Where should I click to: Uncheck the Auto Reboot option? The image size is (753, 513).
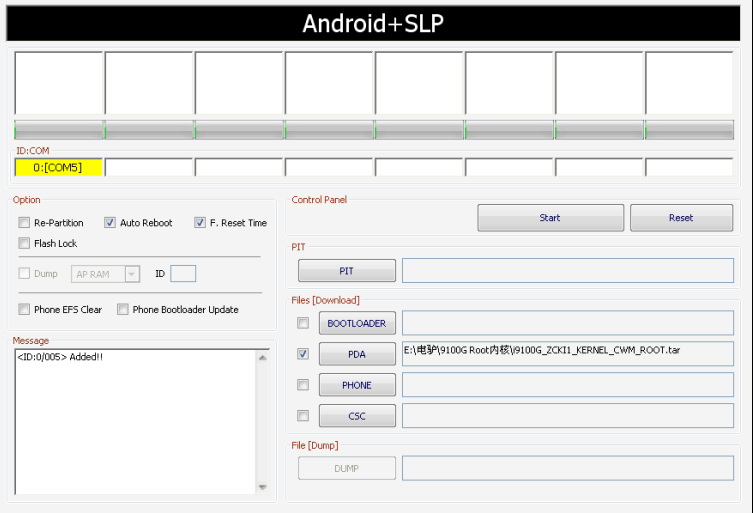(x=109, y=222)
